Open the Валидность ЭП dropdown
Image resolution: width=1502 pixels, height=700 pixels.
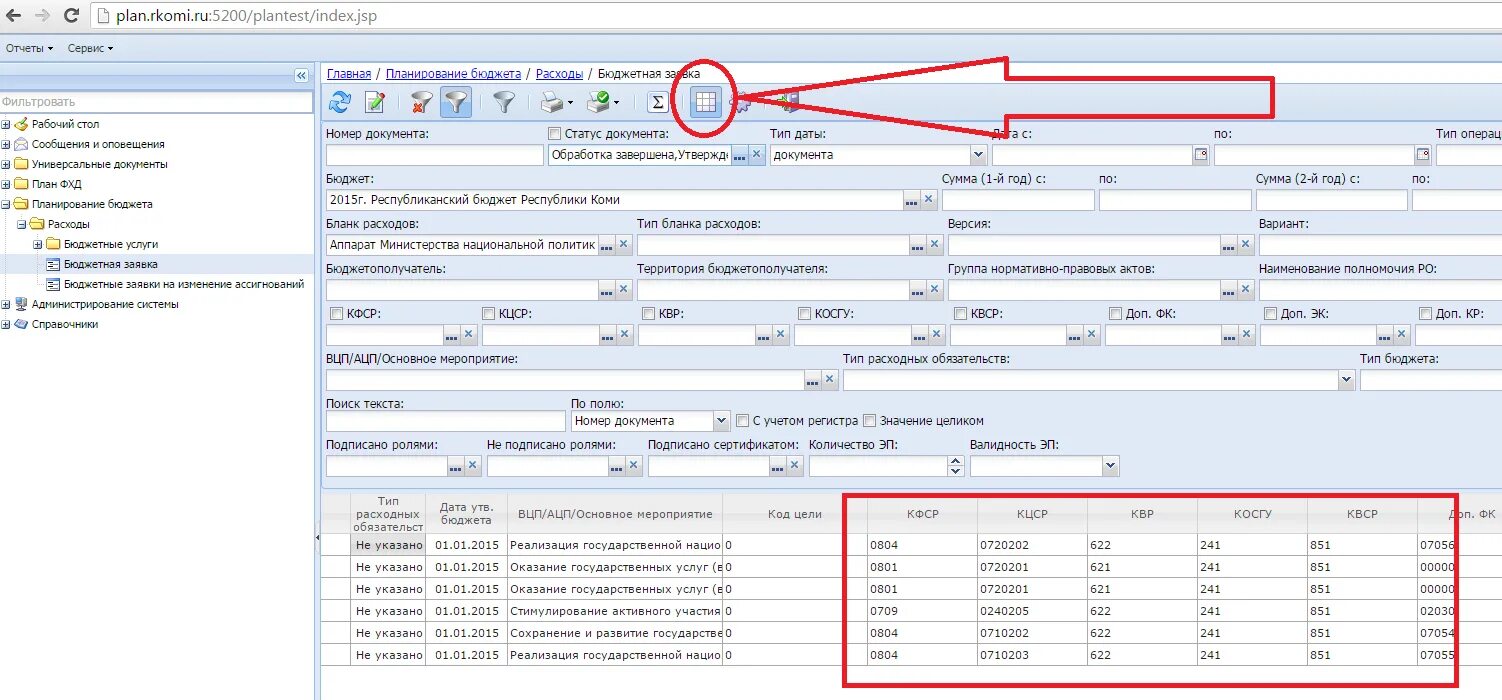click(1110, 466)
